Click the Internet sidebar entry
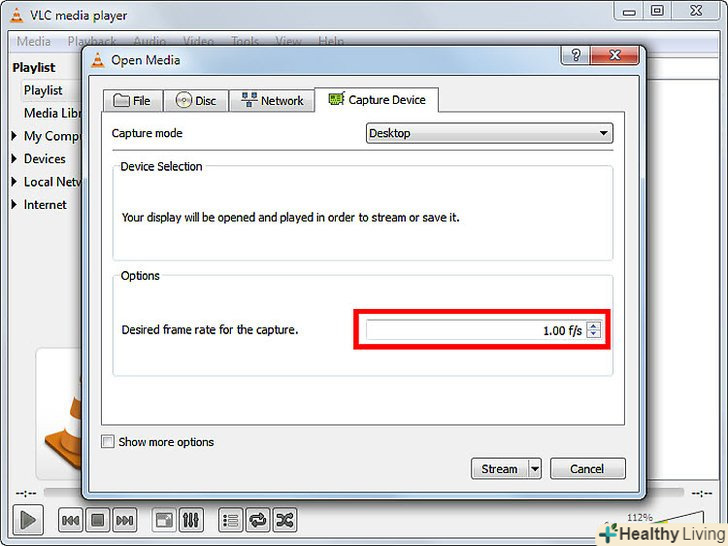The height and width of the screenshot is (546, 728). 45,205
